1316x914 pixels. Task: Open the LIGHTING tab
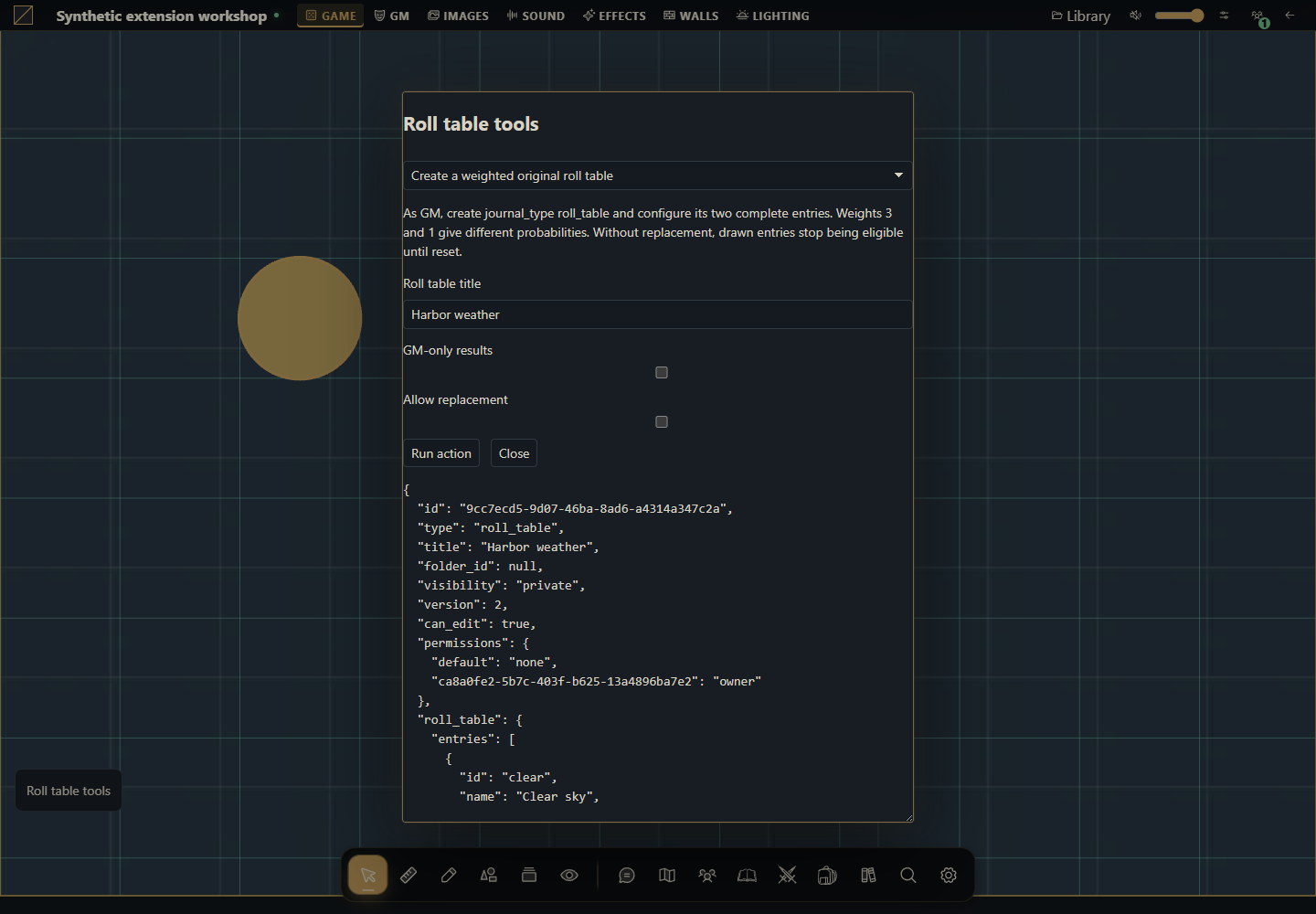point(773,16)
